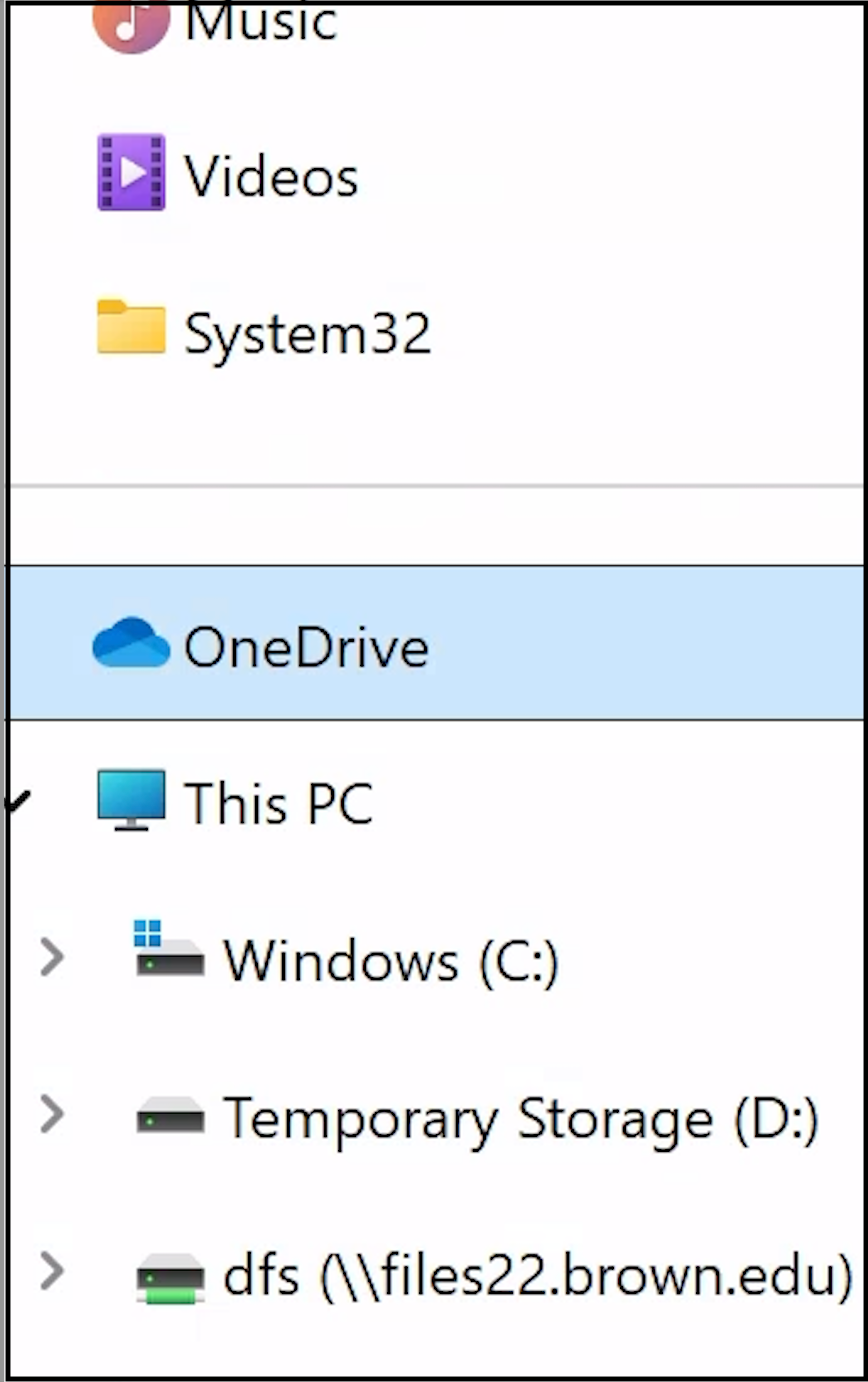Open the Videos folder label
This screenshot has width=868, height=1382.
pyautogui.click(x=271, y=176)
